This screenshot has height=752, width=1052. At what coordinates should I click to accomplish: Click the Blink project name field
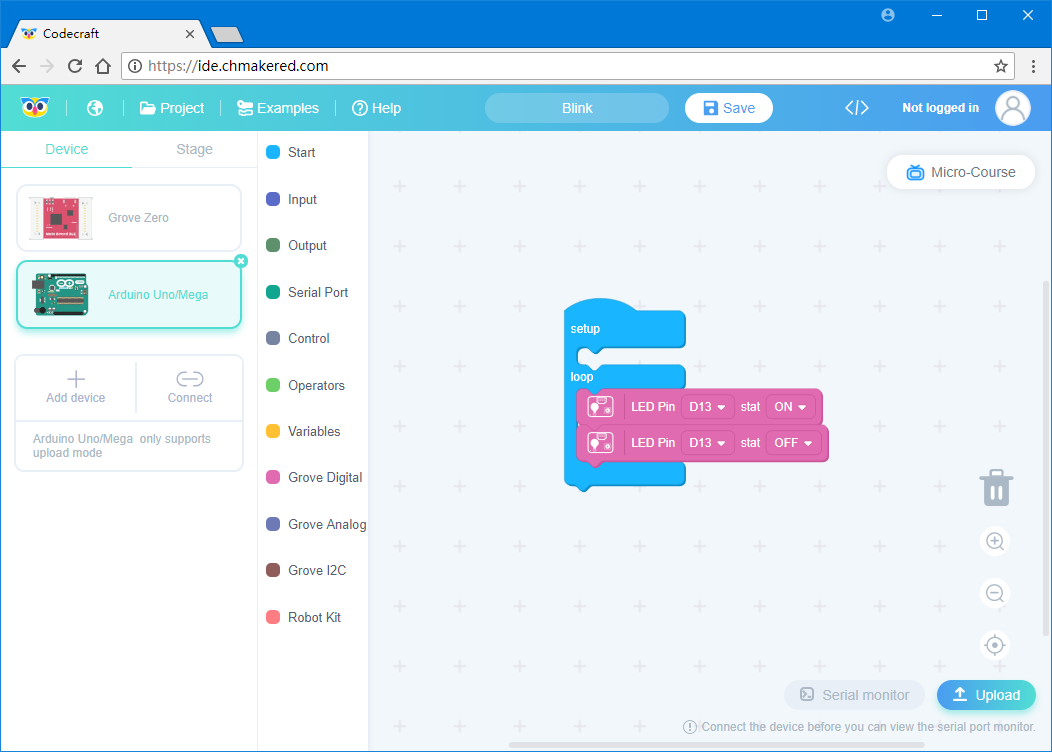(577, 108)
